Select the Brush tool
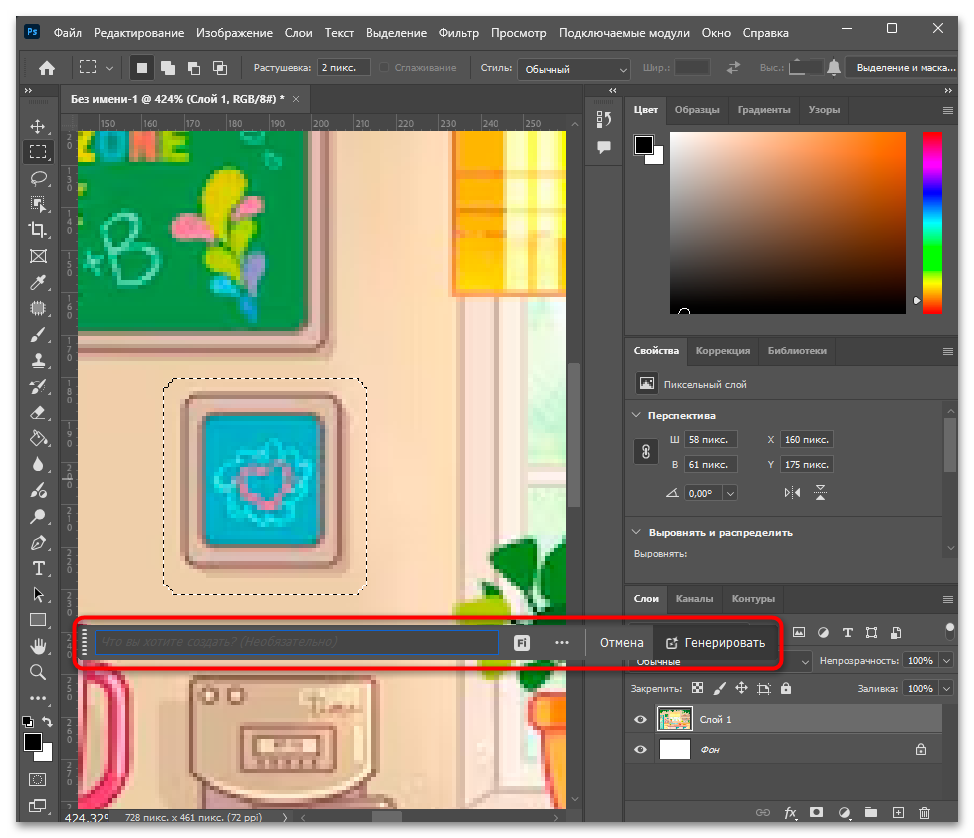Viewport: 974px width, 838px height. (38, 335)
